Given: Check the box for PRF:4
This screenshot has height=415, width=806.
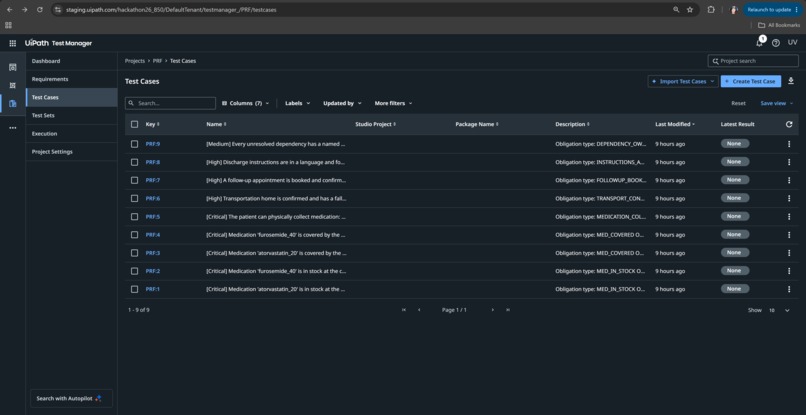Looking at the screenshot, I should tap(134, 234).
